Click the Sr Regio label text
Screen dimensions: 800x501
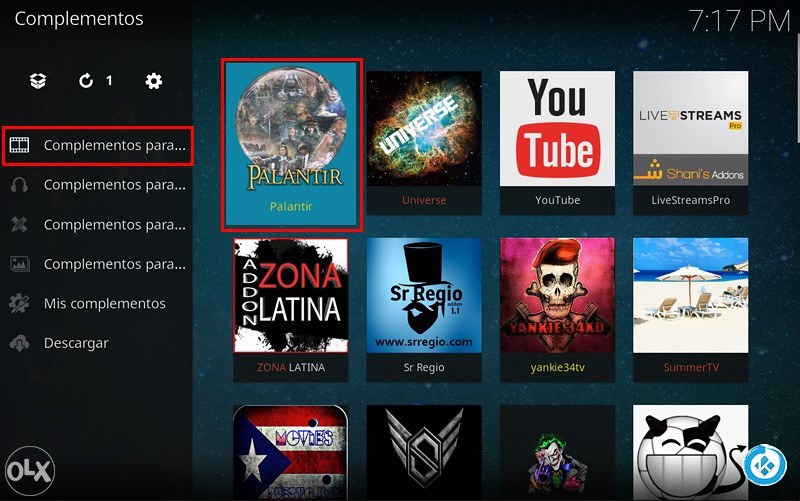tap(424, 367)
